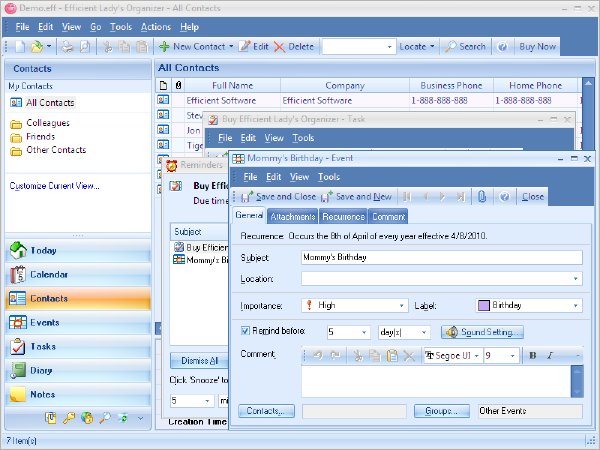Image resolution: width=600 pixels, height=450 pixels.
Task: Toggle the Remind before checkbox
Action: coord(245,331)
